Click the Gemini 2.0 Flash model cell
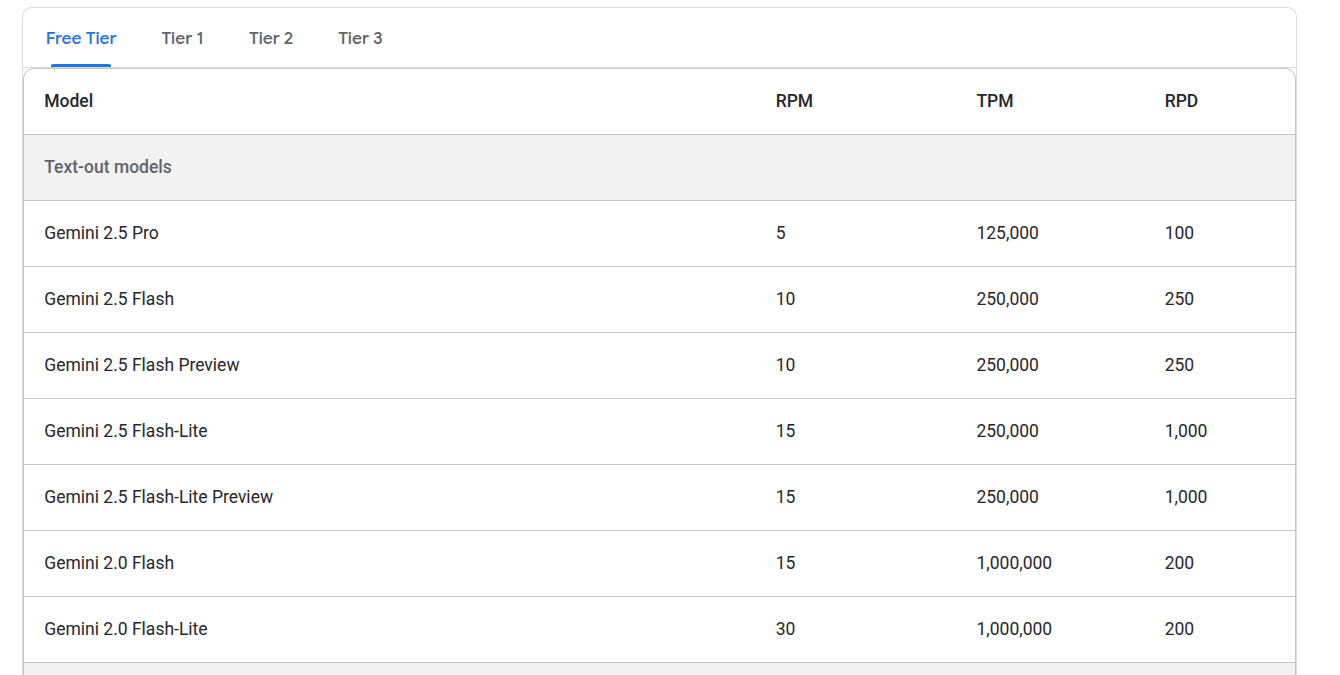 (x=109, y=563)
